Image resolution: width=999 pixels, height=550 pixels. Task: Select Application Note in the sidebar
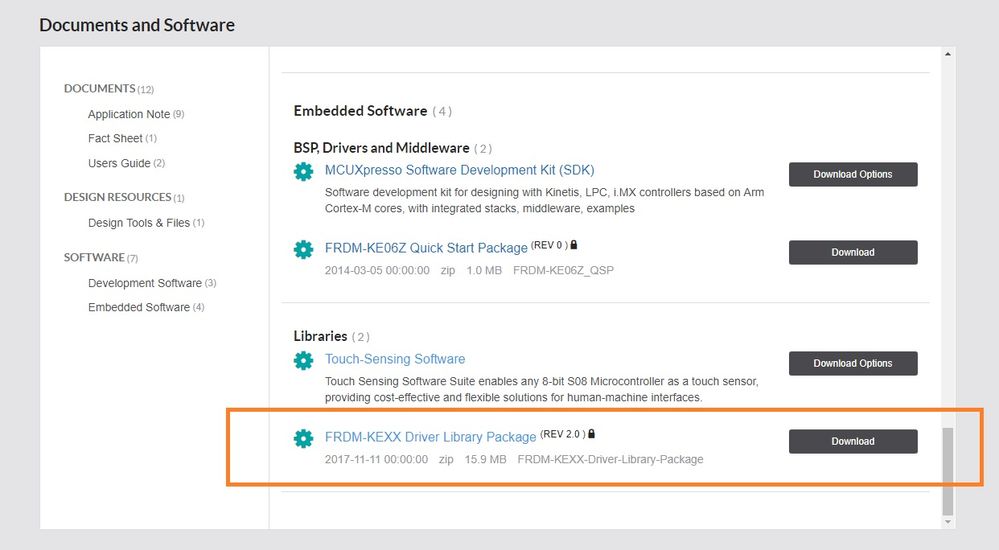tap(129, 114)
